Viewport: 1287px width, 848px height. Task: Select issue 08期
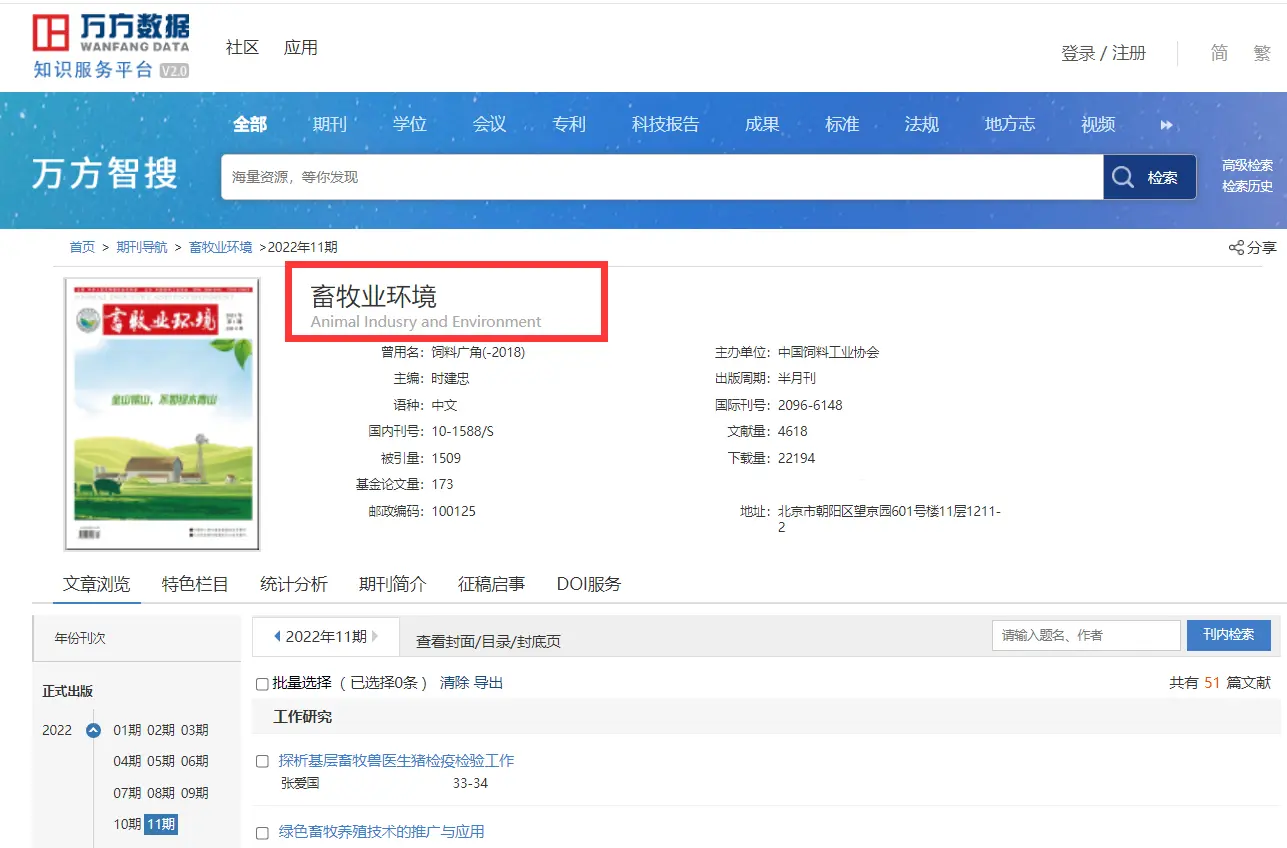coord(161,793)
